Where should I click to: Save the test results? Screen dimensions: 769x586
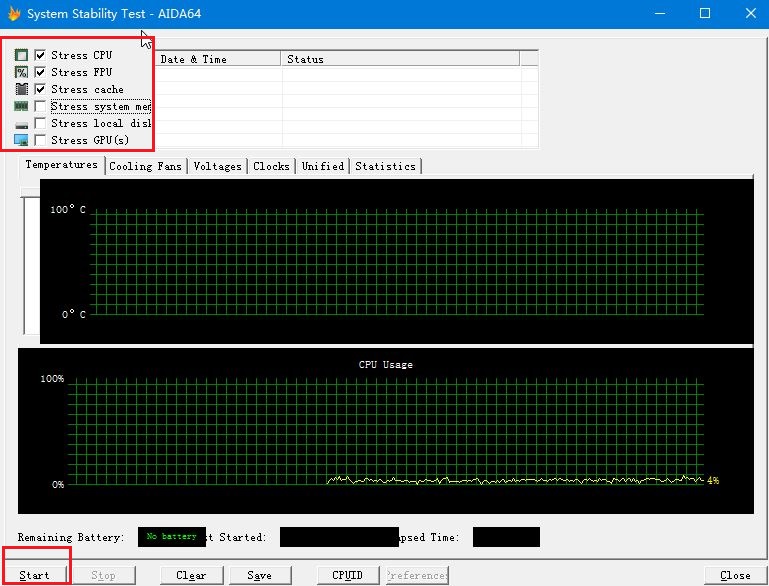[260, 575]
